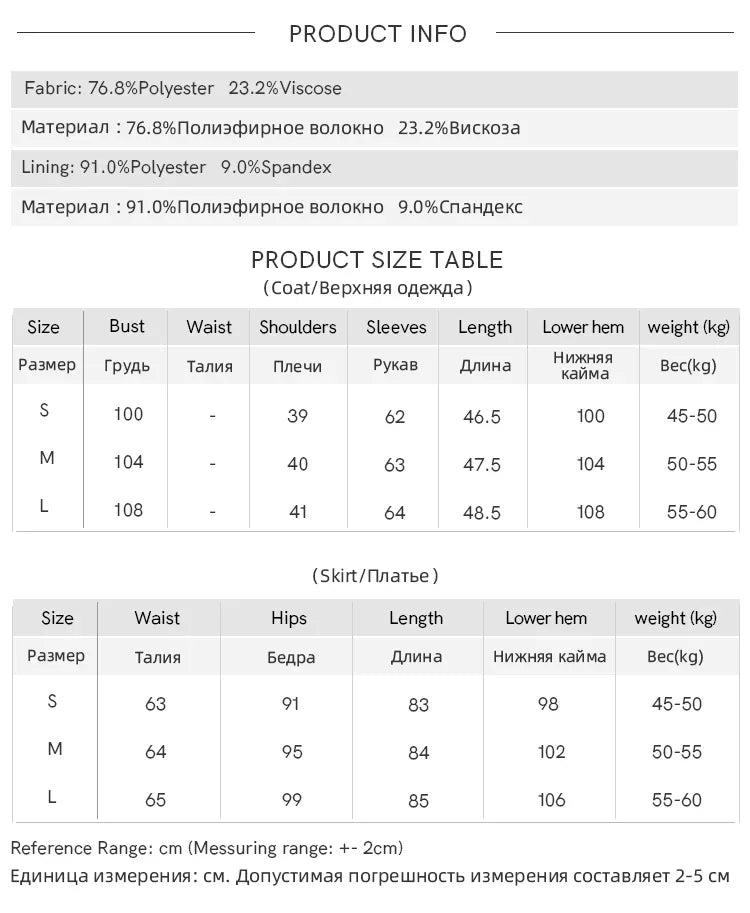Select the Coat/Верхняя одежда subtitle
This screenshot has height=913, width=750.
pyautogui.click(x=368, y=288)
